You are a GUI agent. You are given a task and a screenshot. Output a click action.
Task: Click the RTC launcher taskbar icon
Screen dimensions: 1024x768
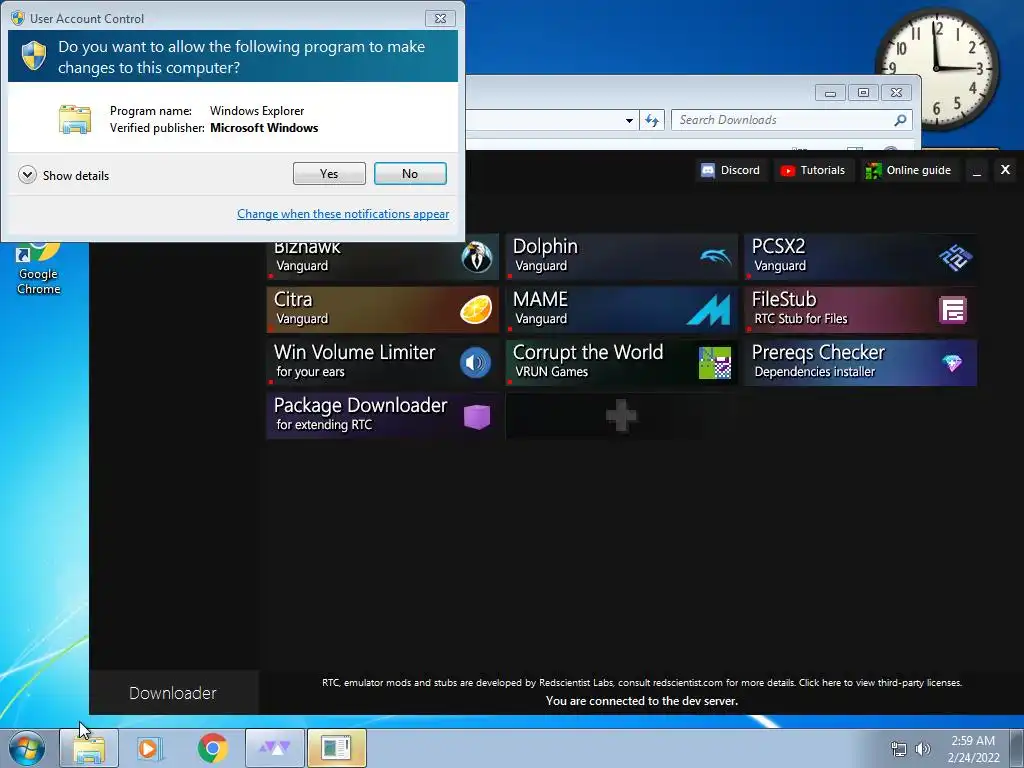pyautogui.click(x=275, y=748)
